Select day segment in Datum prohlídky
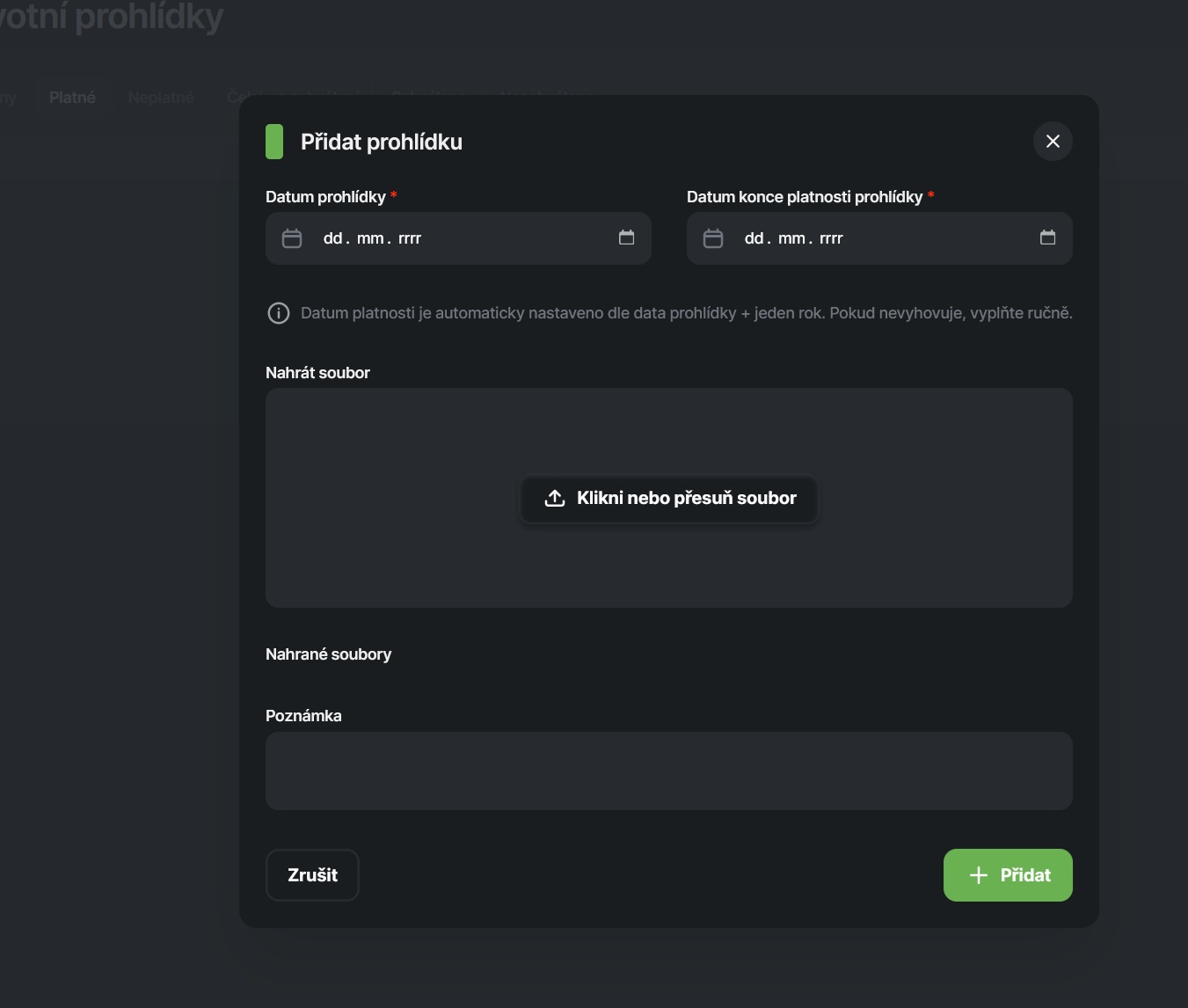 tap(333, 238)
